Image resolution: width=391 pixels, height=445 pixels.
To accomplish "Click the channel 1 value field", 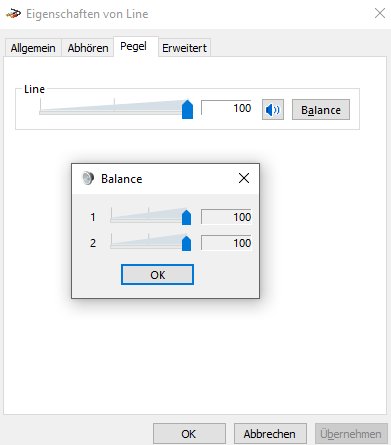I will point(226,217).
